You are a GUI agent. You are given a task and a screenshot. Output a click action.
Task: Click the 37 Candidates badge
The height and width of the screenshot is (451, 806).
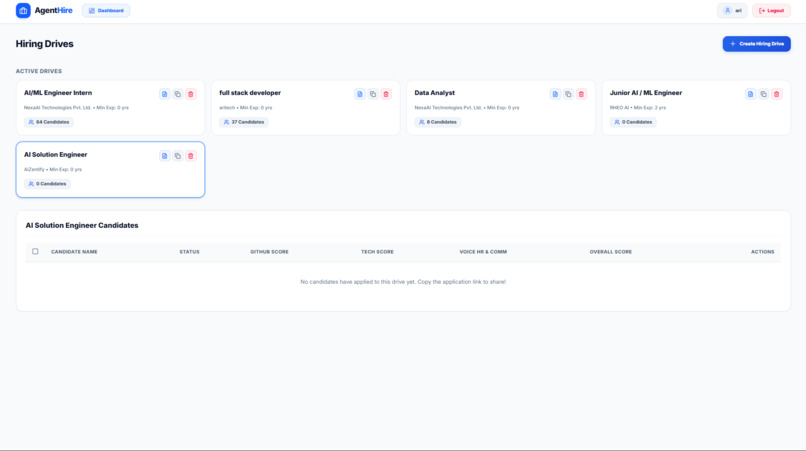(244, 122)
